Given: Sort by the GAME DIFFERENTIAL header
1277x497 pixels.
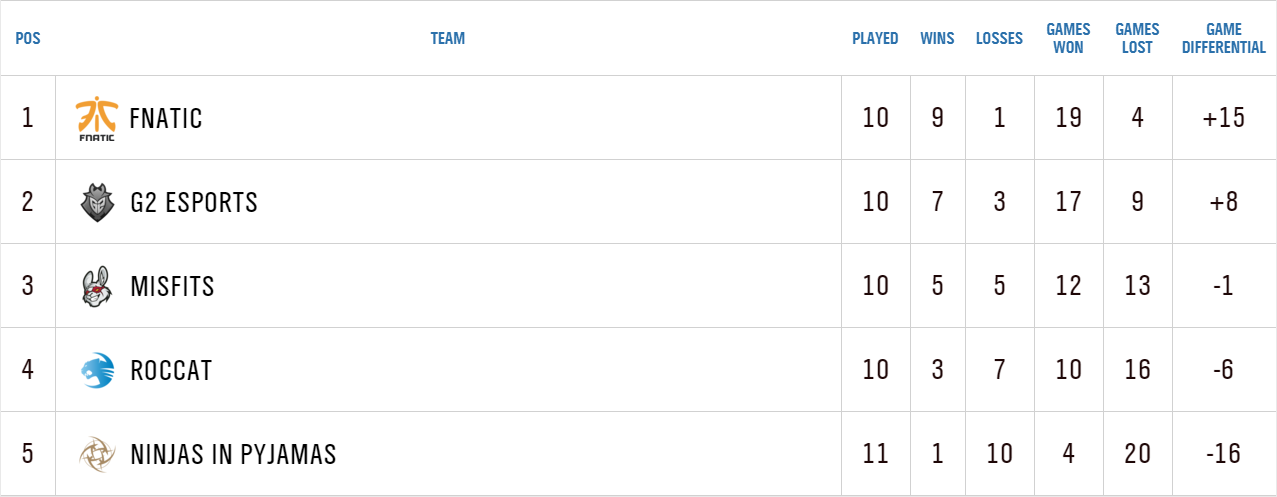Looking at the screenshot, I should coord(1224,39).
